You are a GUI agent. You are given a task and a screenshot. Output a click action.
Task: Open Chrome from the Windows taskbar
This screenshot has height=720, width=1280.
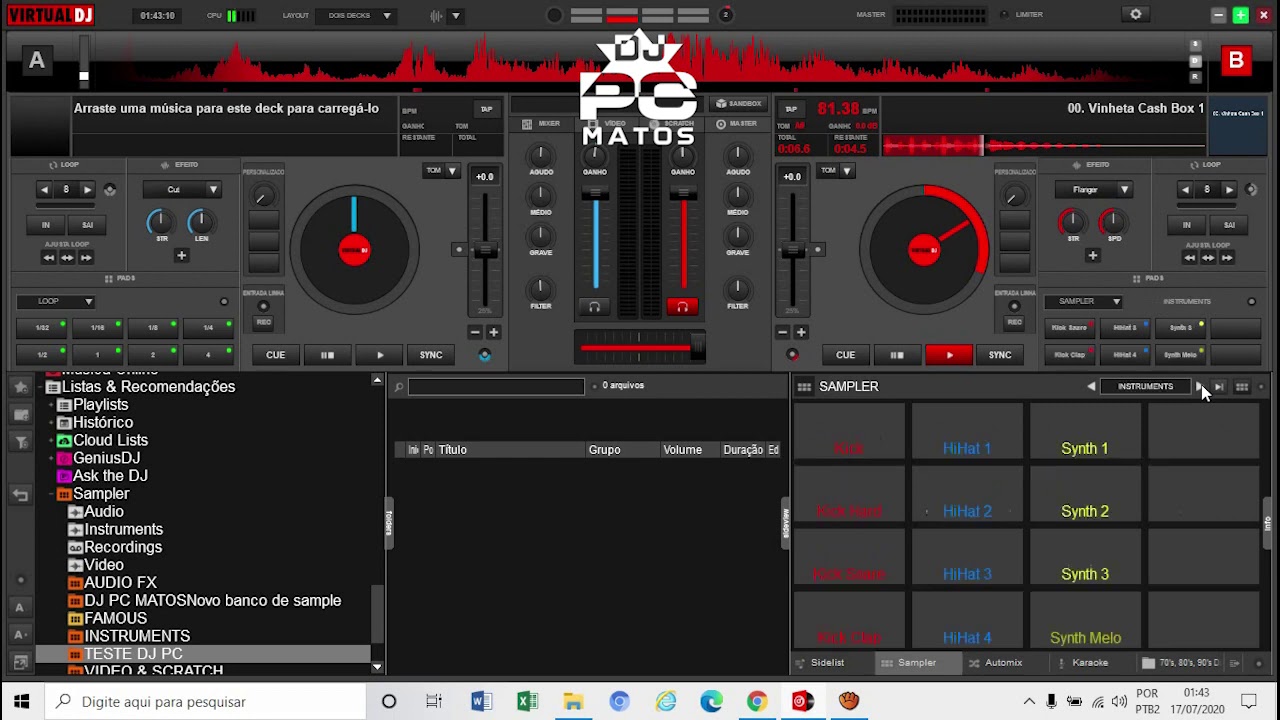tap(757, 702)
